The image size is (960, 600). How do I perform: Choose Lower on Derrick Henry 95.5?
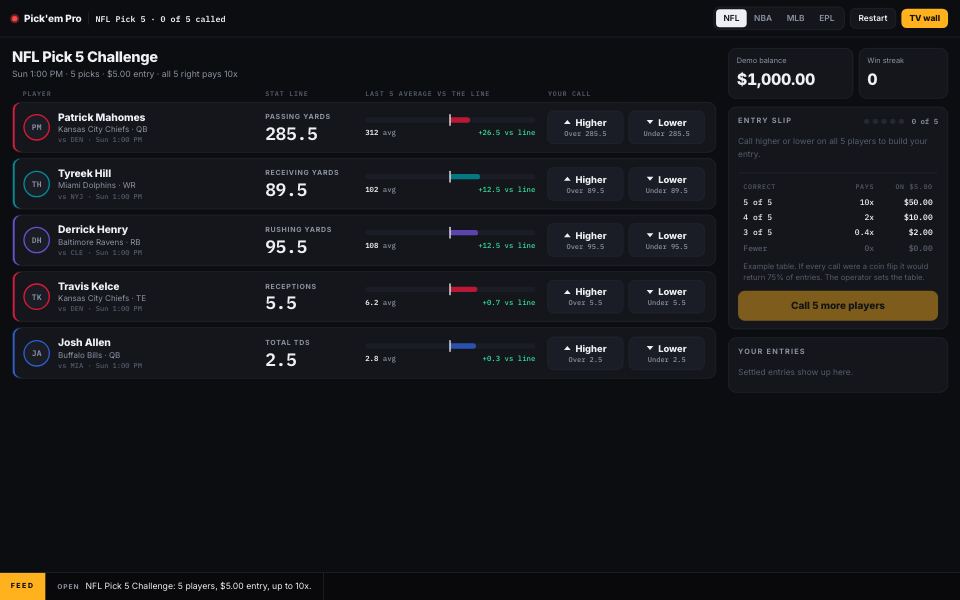click(x=667, y=241)
